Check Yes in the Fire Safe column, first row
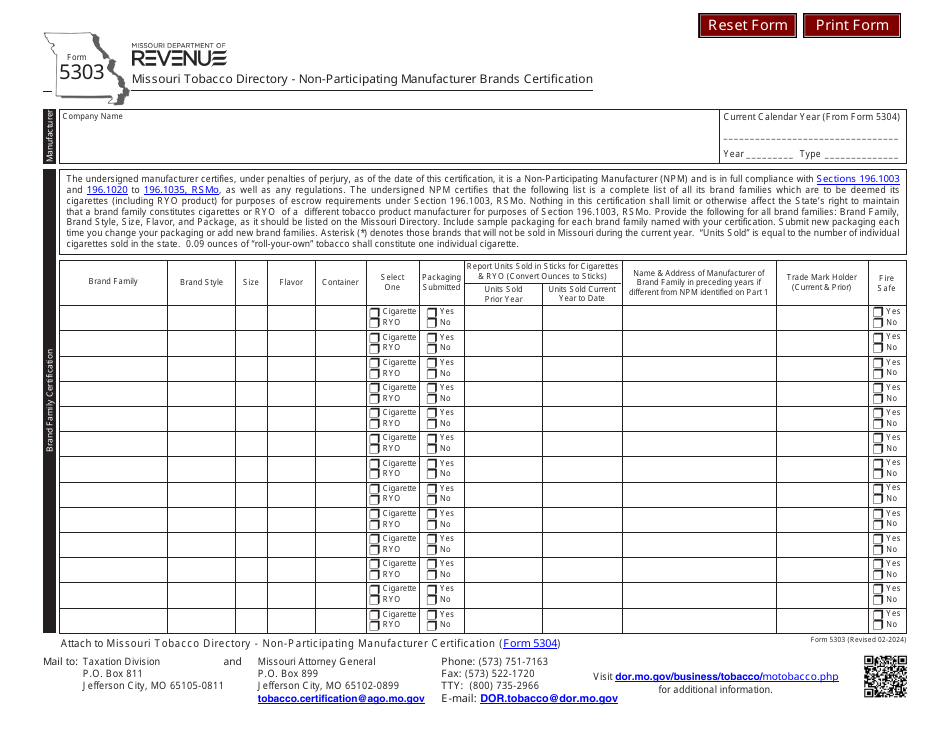 [878, 311]
